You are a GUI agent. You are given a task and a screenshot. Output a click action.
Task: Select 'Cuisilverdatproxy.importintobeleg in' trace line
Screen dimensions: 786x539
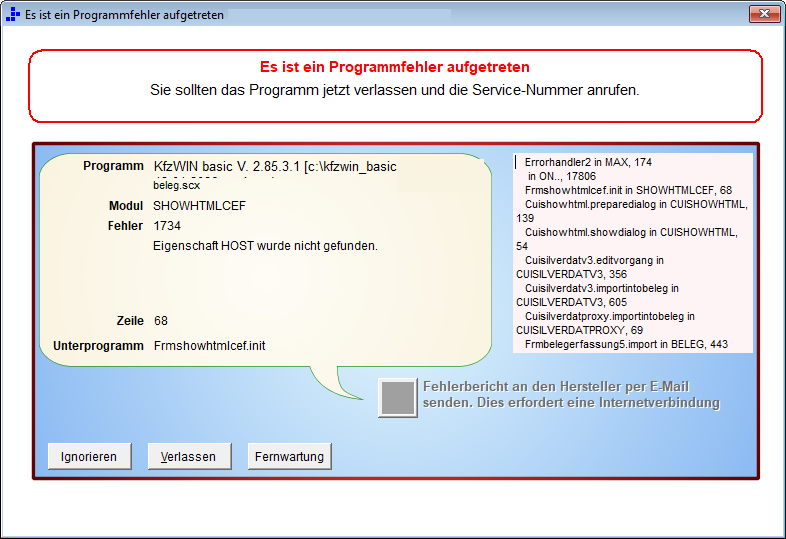coord(610,316)
